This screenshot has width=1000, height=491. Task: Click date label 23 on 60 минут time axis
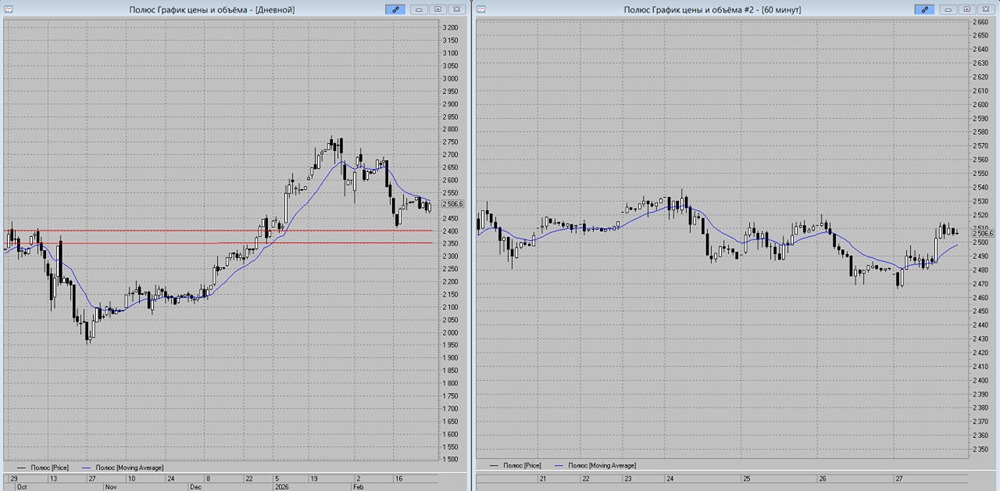(x=628, y=478)
